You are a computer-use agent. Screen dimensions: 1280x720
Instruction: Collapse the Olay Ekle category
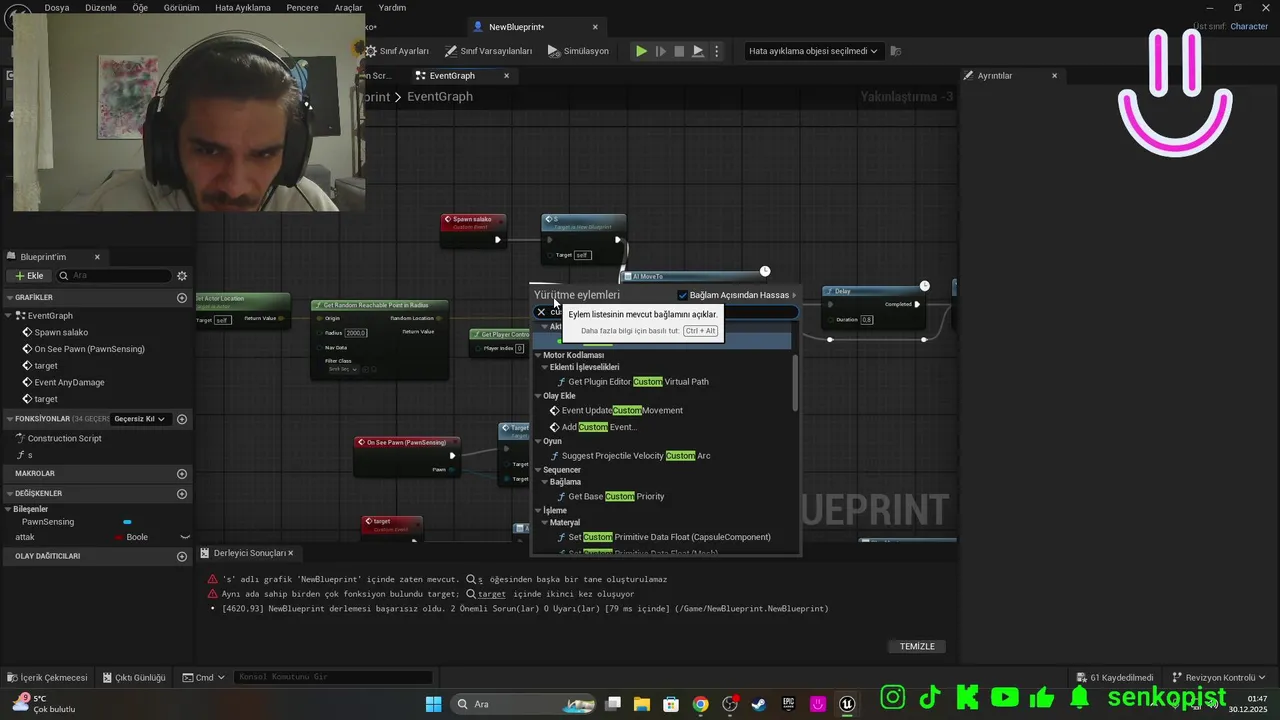538,396
